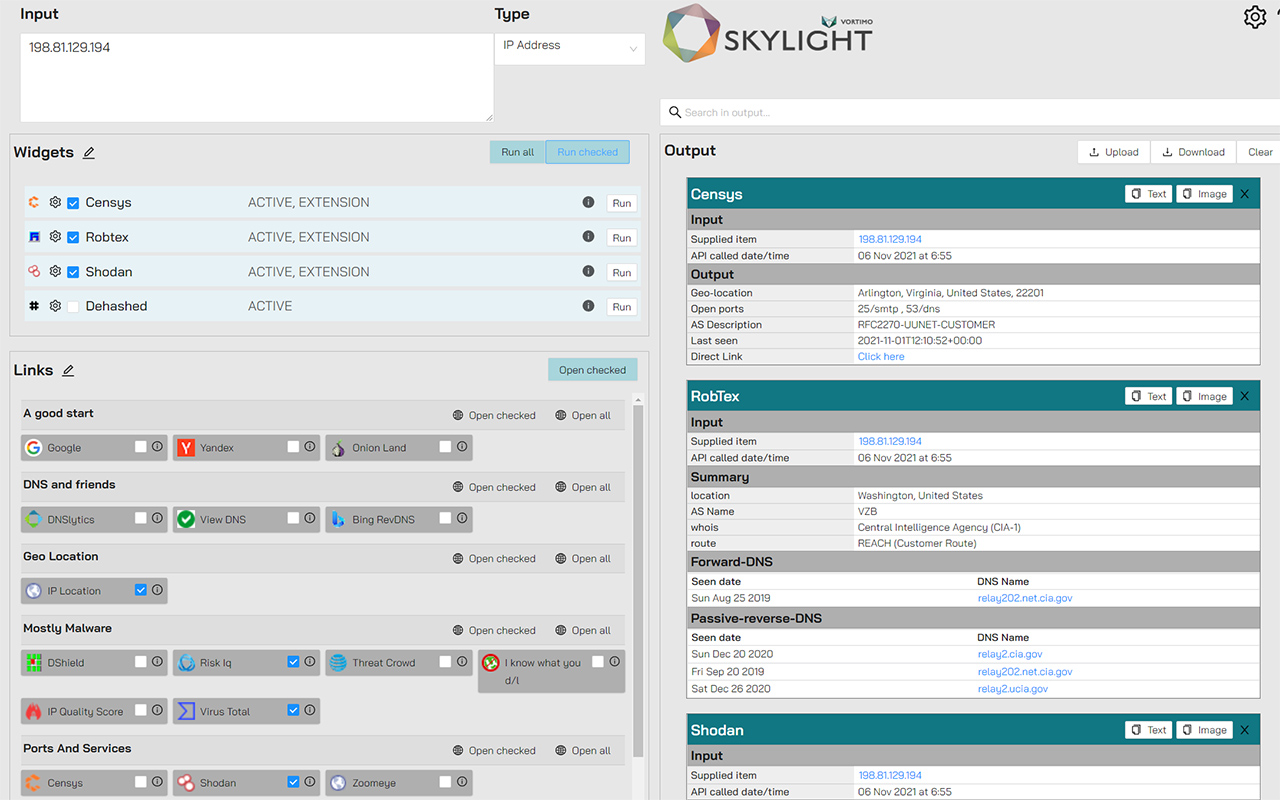Close the Shodan output card
Image resolution: width=1280 pixels, height=800 pixels.
1245,730
